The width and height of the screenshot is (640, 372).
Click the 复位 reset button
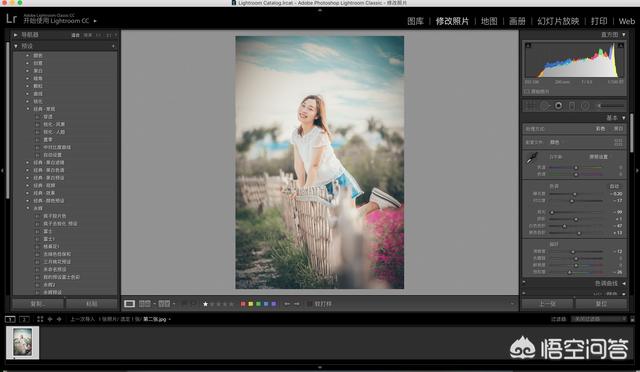coord(601,304)
